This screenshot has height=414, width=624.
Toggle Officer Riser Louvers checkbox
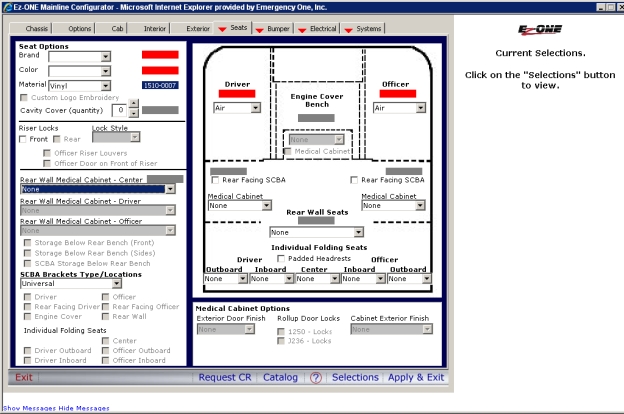[x=47, y=153]
